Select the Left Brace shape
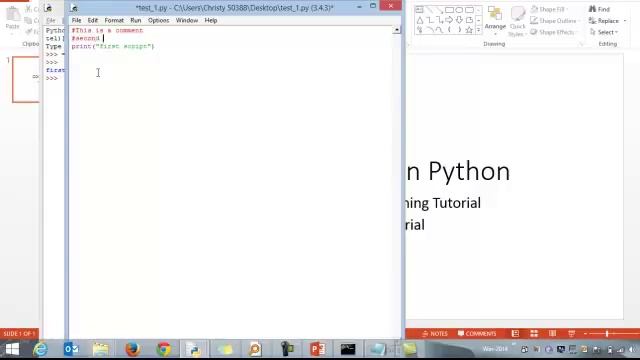This screenshot has width=640, height=360. coord(449,30)
